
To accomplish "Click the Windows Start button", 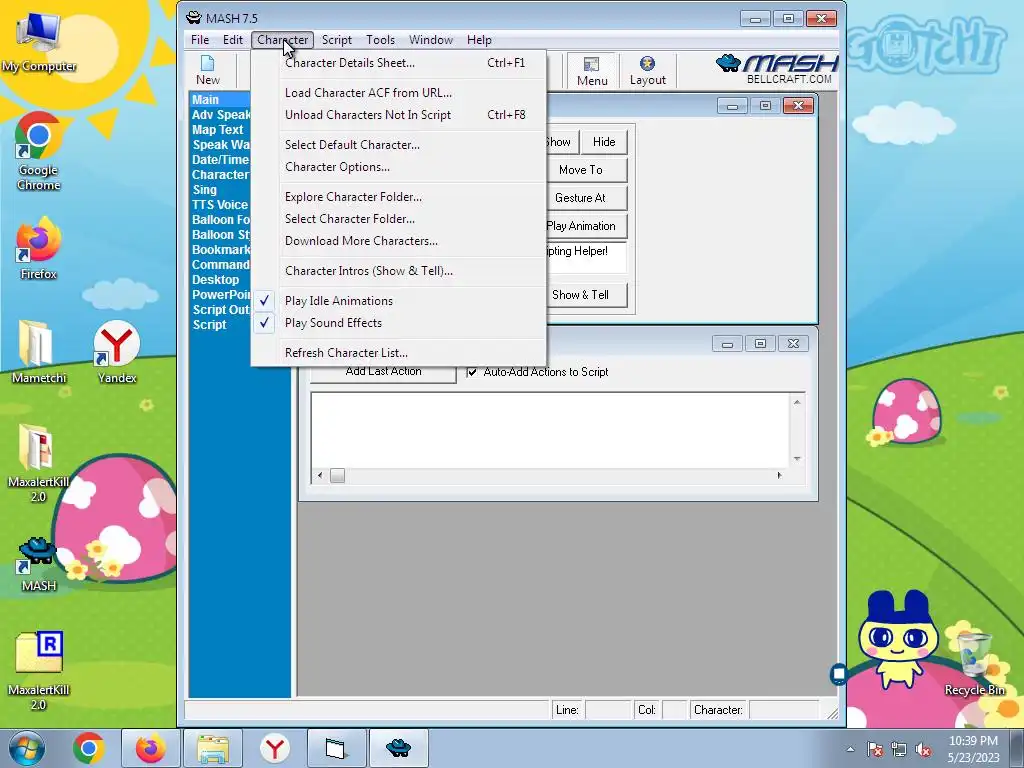I will click(x=27, y=748).
